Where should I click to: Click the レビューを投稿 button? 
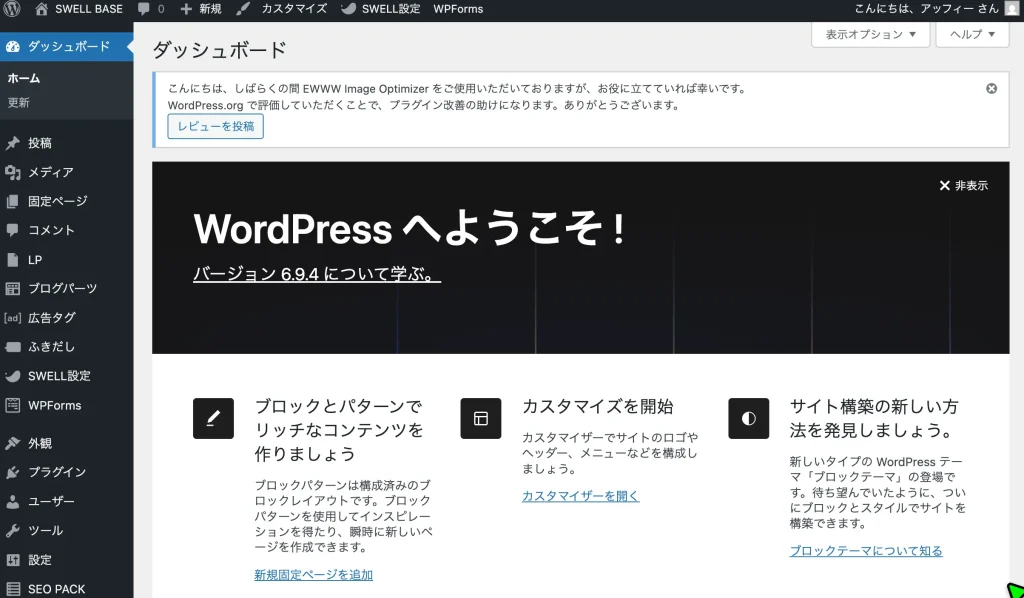pos(215,127)
